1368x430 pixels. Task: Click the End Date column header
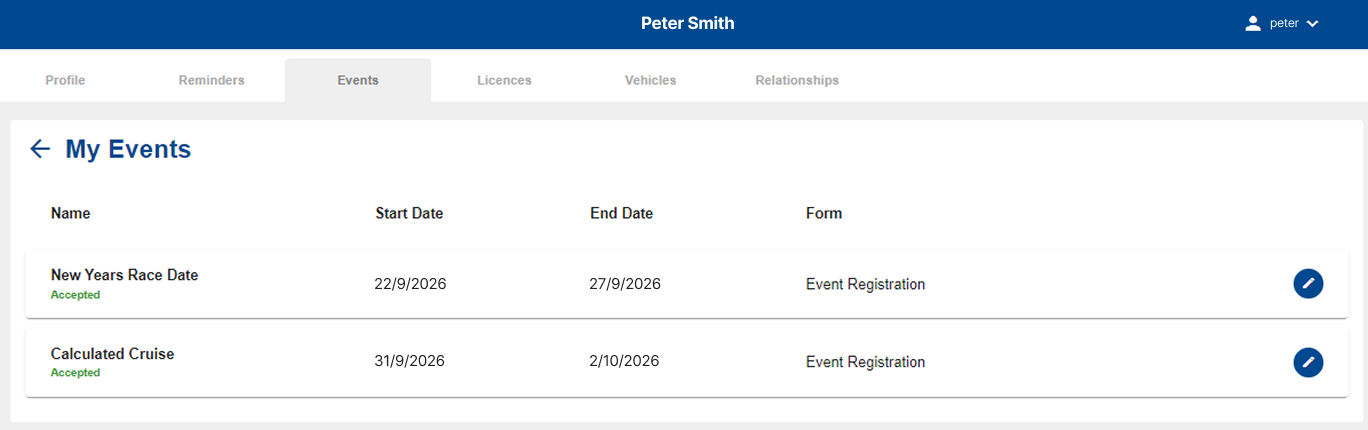622,213
